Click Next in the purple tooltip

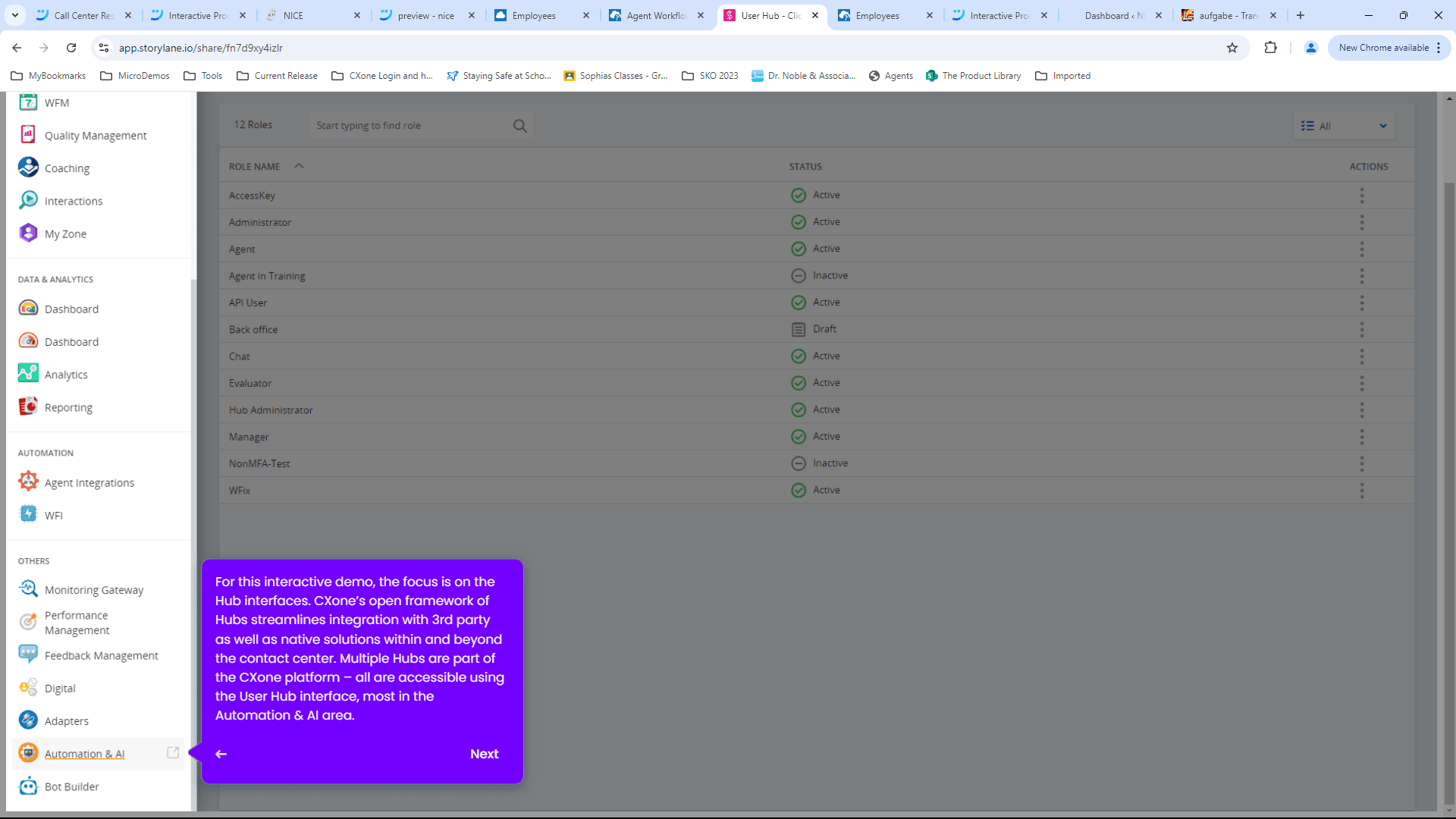484,754
